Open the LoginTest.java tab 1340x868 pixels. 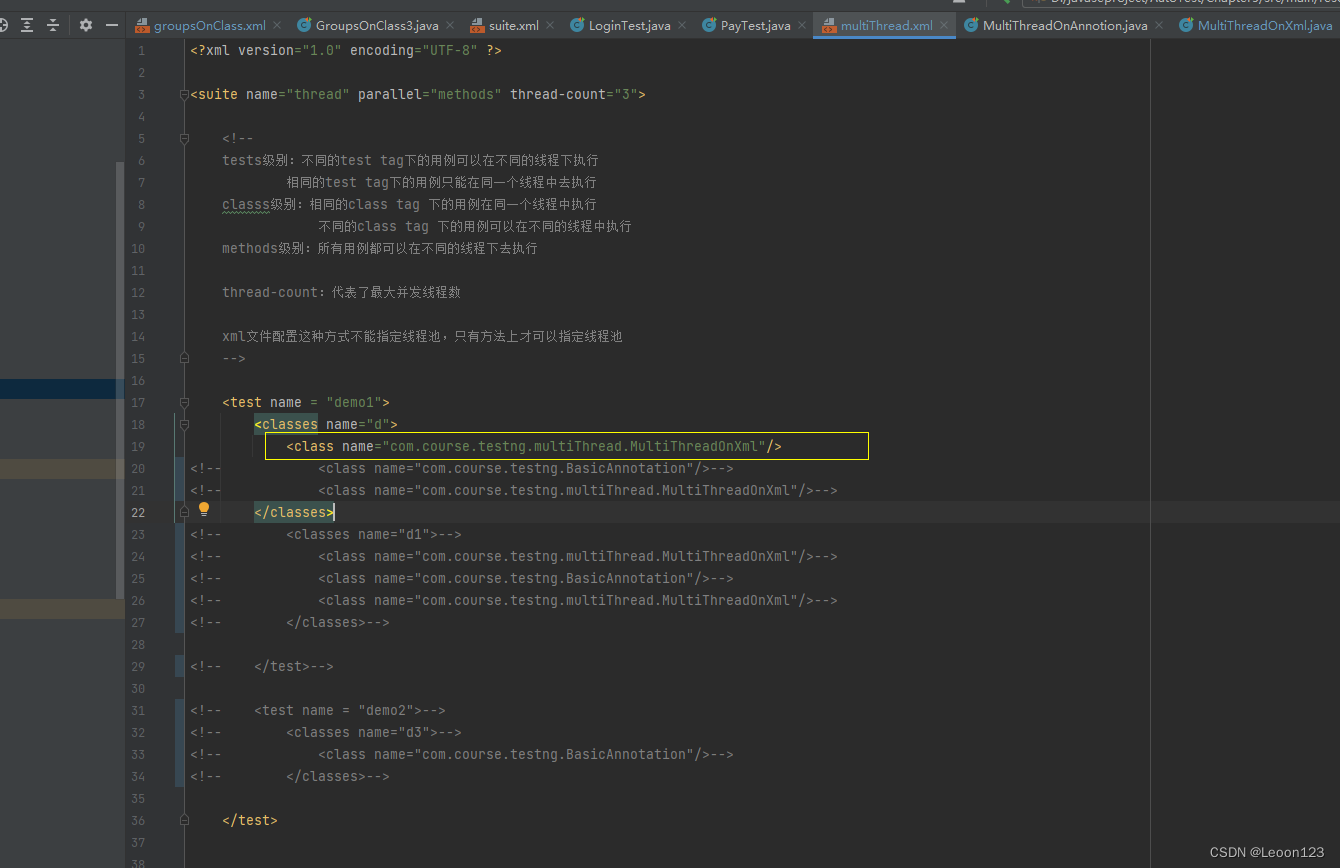629,26
